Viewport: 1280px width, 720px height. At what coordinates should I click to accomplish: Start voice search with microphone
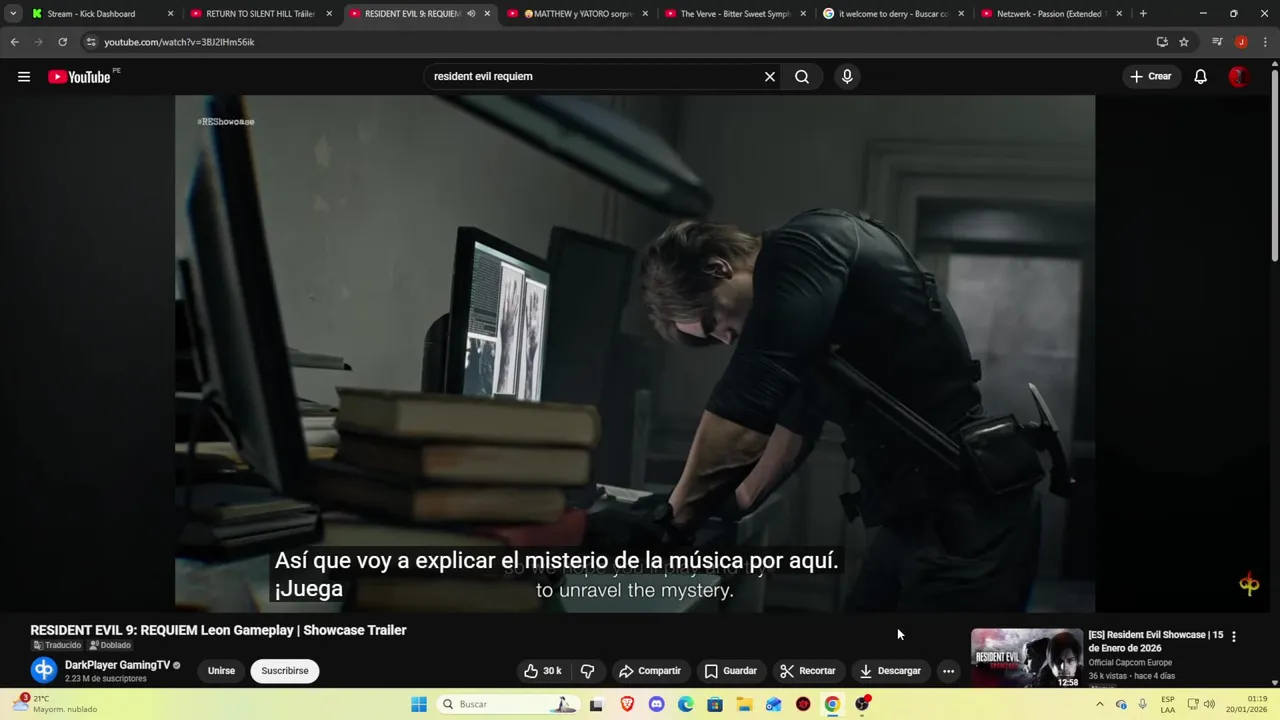pyautogui.click(x=847, y=76)
